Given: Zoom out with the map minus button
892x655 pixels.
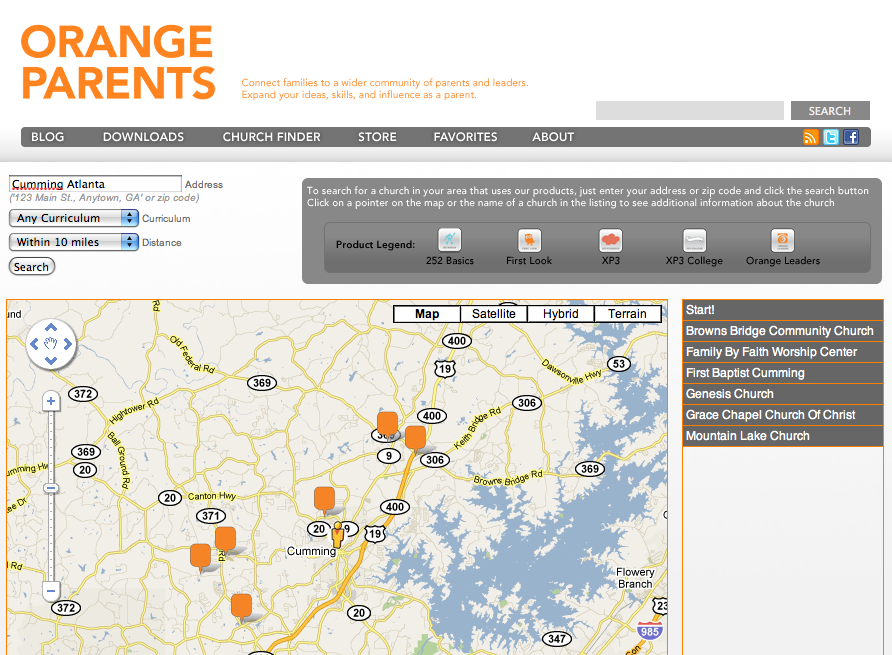Looking at the screenshot, I should click(51, 591).
